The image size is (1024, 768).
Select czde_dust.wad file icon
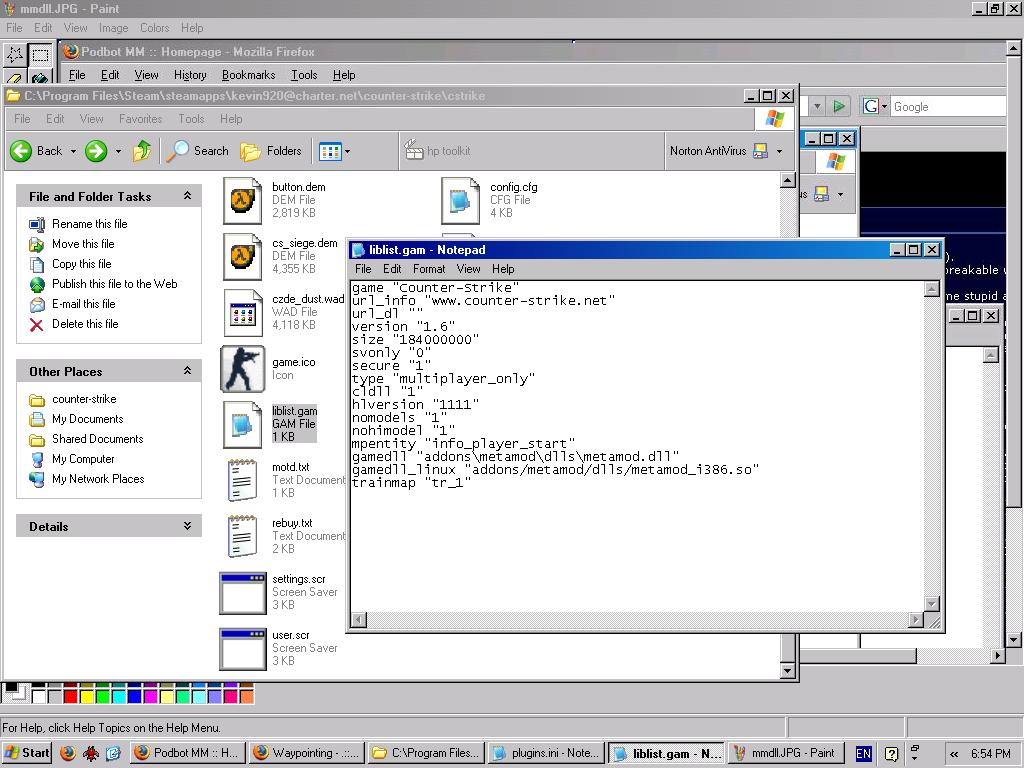(x=242, y=312)
